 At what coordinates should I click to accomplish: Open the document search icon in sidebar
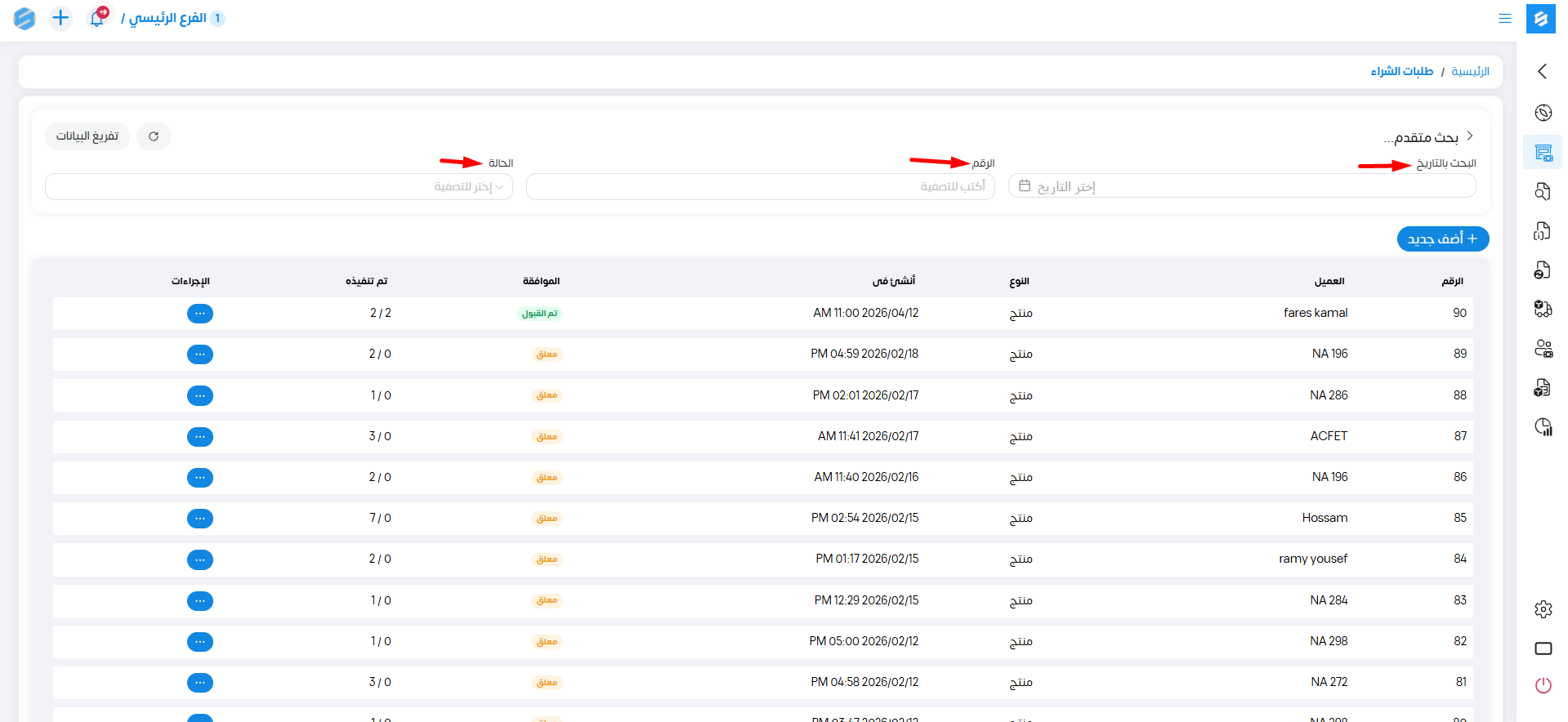click(x=1543, y=191)
